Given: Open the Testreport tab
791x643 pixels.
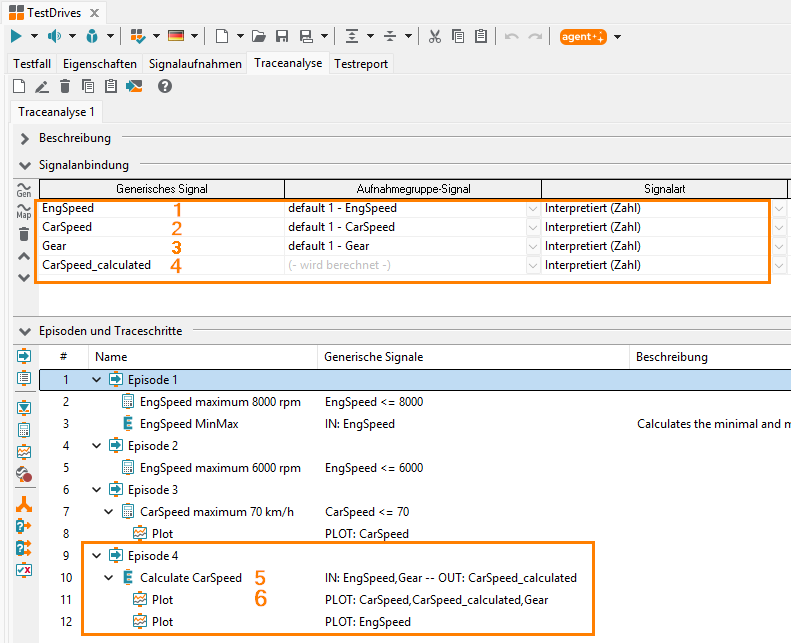Looking at the screenshot, I should [x=361, y=64].
